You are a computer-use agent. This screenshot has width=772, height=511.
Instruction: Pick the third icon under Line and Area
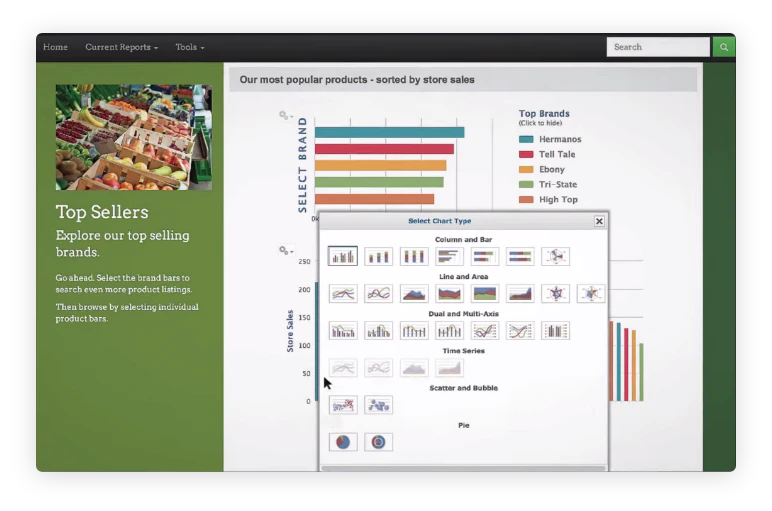point(414,293)
